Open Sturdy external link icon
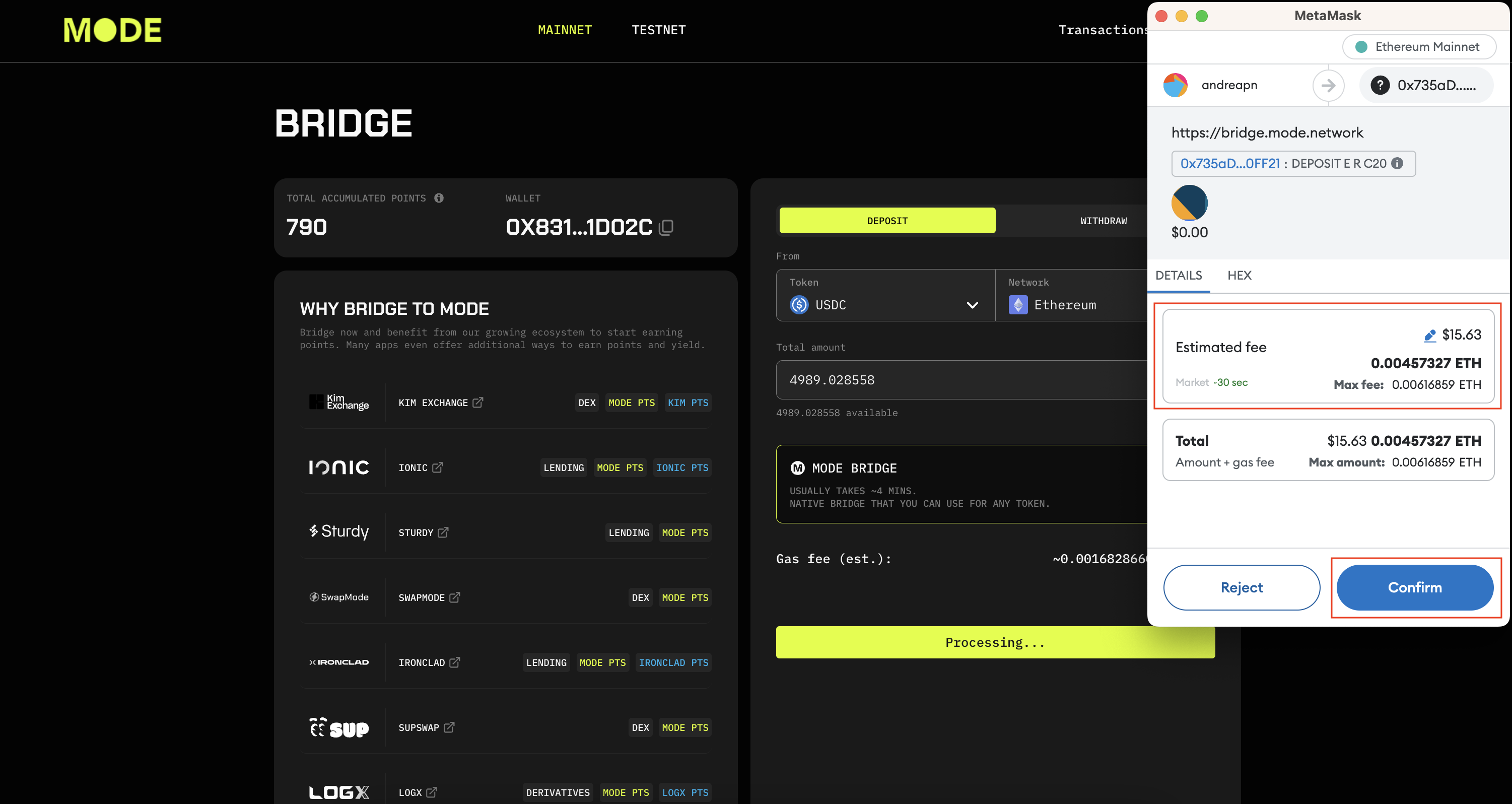The height and width of the screenshot is (804, 1512). pyautogui.click(x=443, y=532)
